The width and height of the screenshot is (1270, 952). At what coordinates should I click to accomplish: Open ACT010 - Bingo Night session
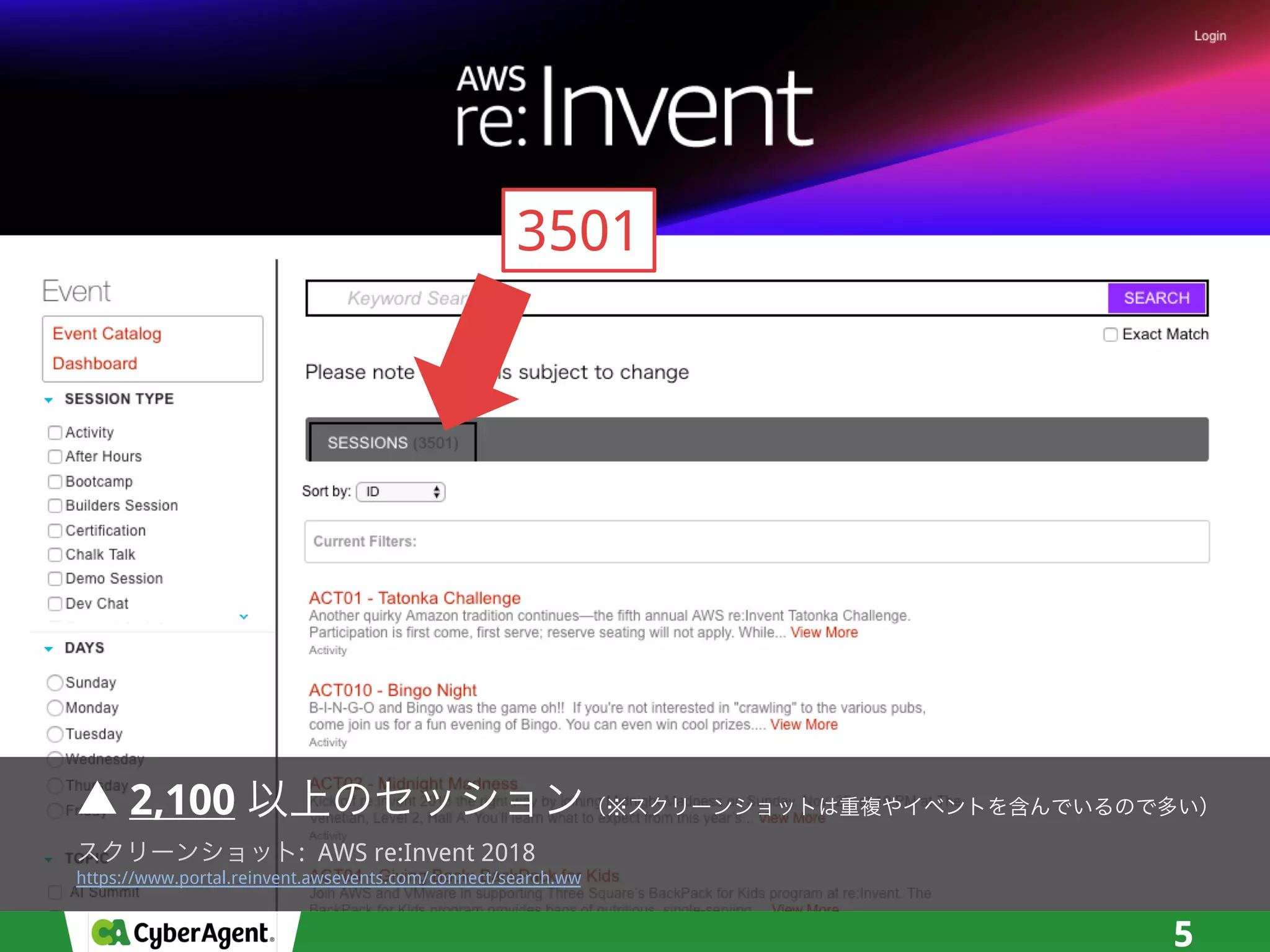click(x=393, y=690)
